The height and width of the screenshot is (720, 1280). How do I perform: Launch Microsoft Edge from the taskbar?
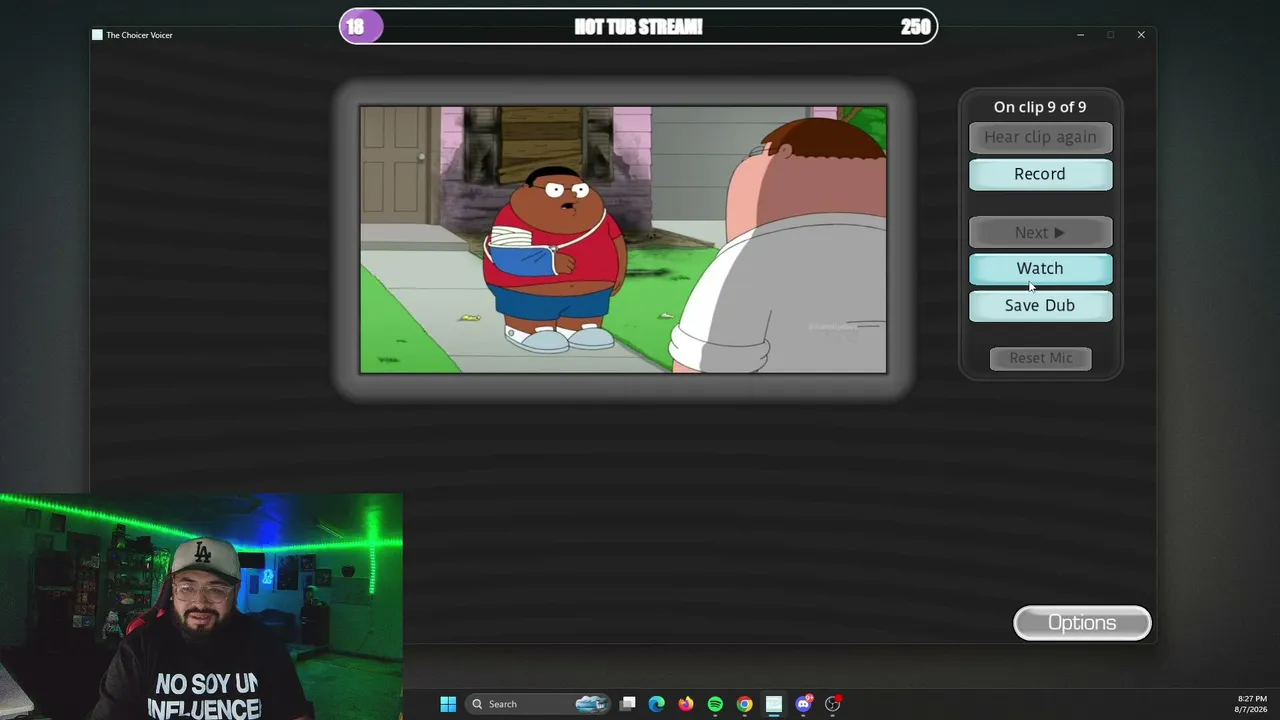click(x=656, y=704)
